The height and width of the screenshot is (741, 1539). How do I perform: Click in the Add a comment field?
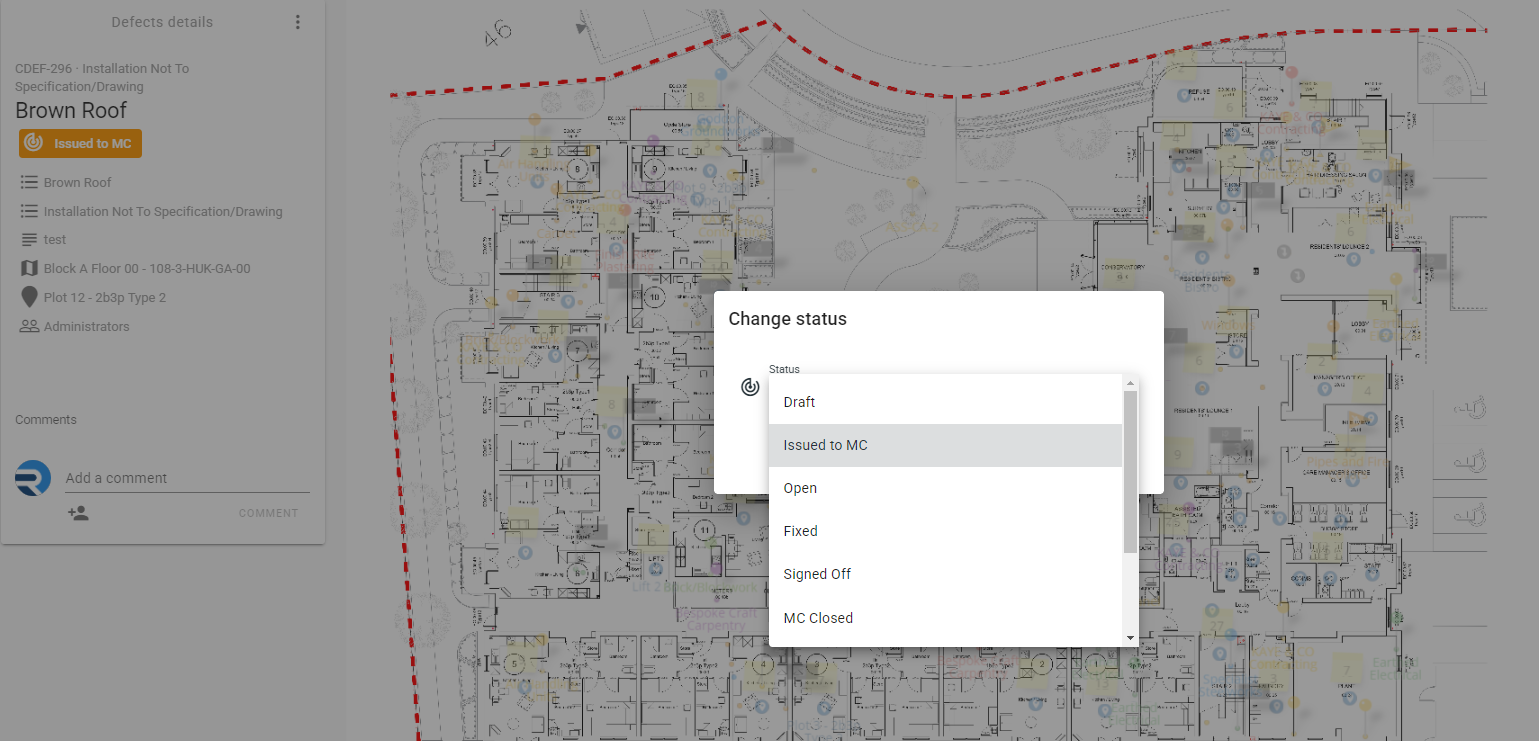coord(187,478)
